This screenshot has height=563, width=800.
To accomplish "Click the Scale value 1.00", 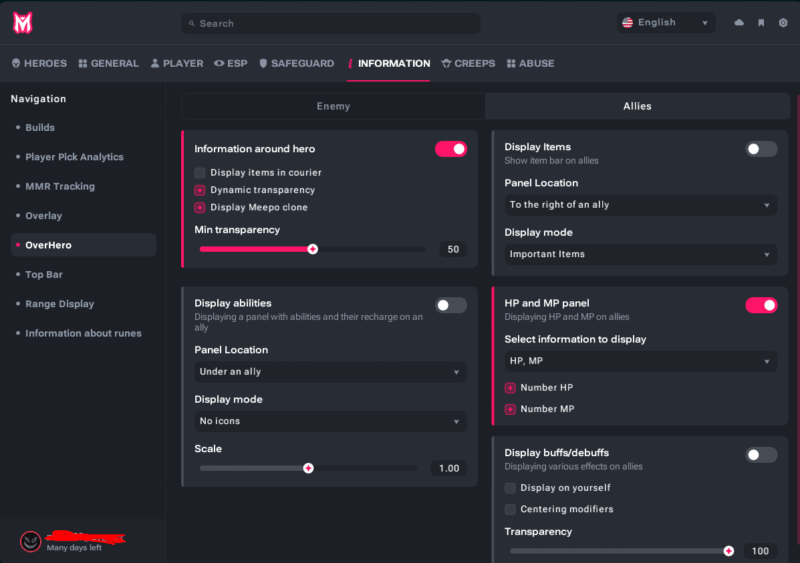I will [449, 468].
